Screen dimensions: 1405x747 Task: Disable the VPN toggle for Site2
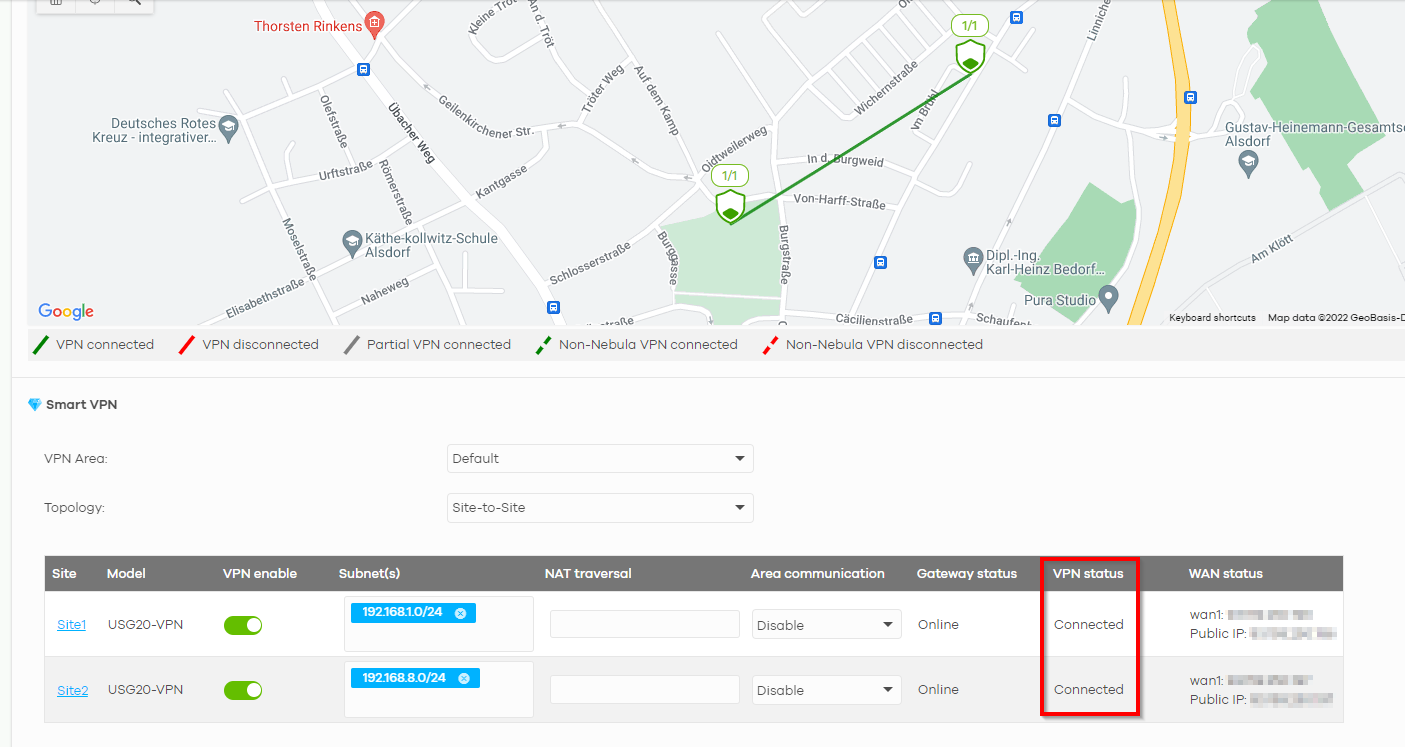click(x=243, y=690)
